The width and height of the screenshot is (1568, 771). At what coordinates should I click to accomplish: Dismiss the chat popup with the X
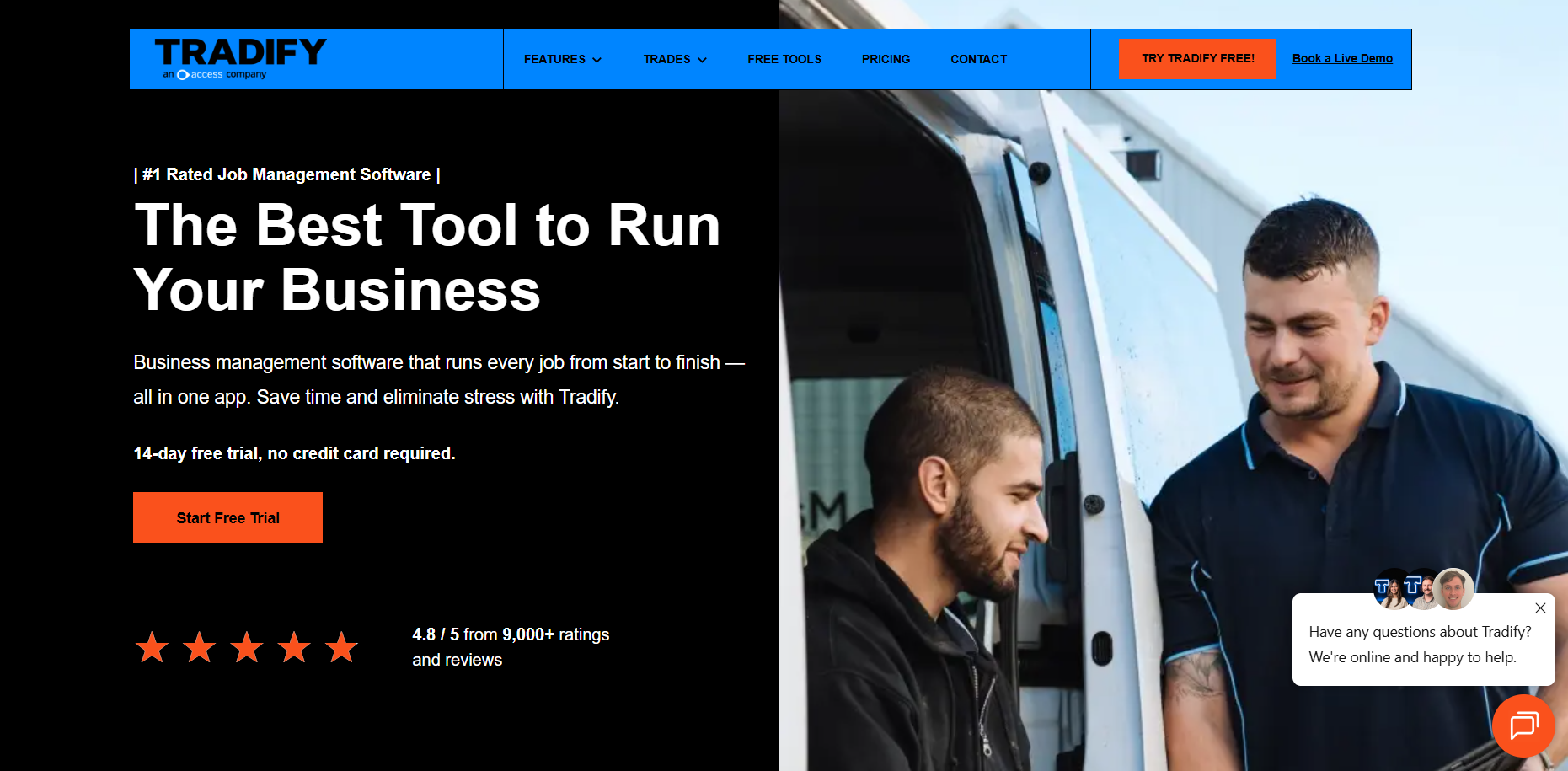1540,608
